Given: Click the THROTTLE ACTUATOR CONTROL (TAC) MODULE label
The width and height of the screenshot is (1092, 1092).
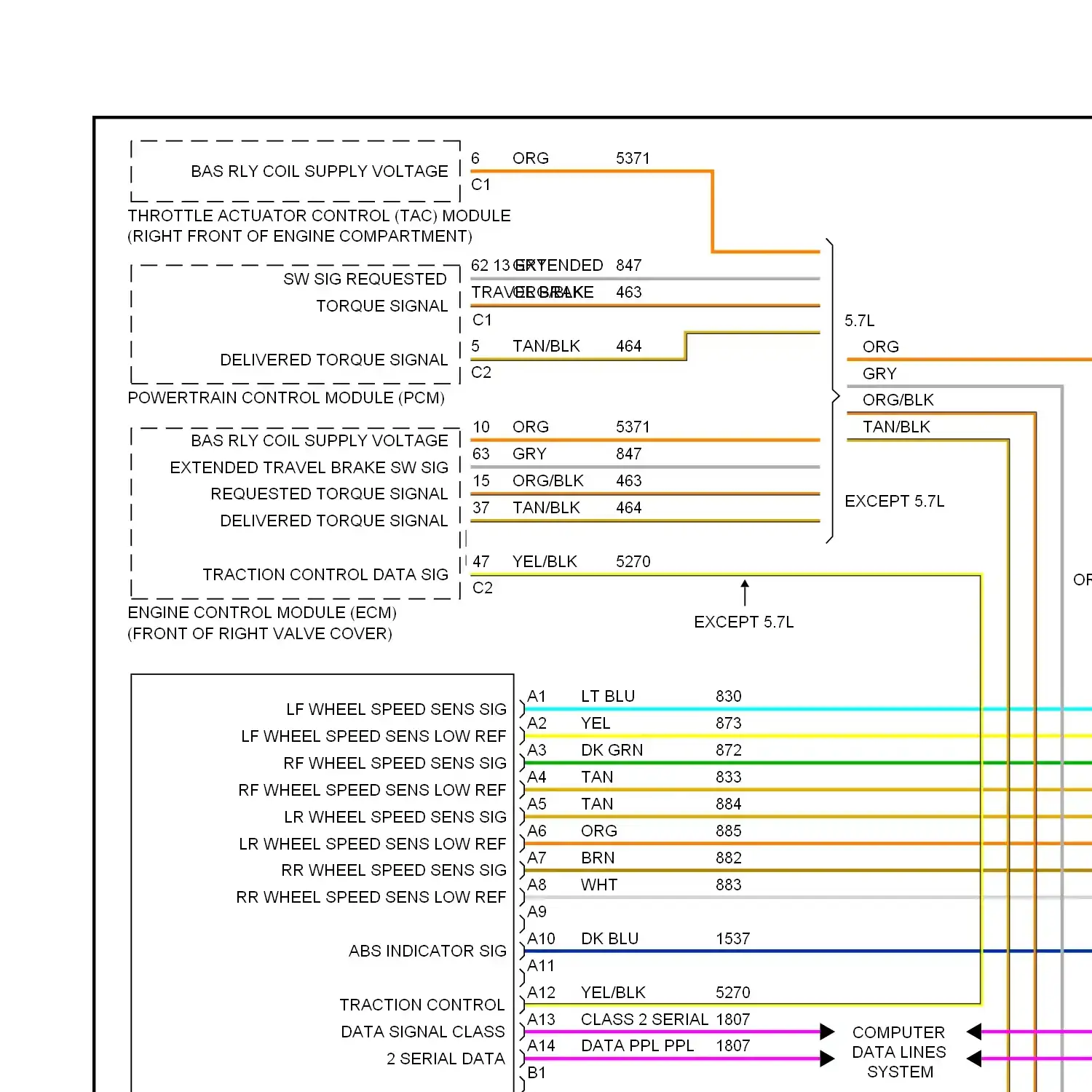Looking at the screenshot, I should pyautogui.click(x=319, y=215).
